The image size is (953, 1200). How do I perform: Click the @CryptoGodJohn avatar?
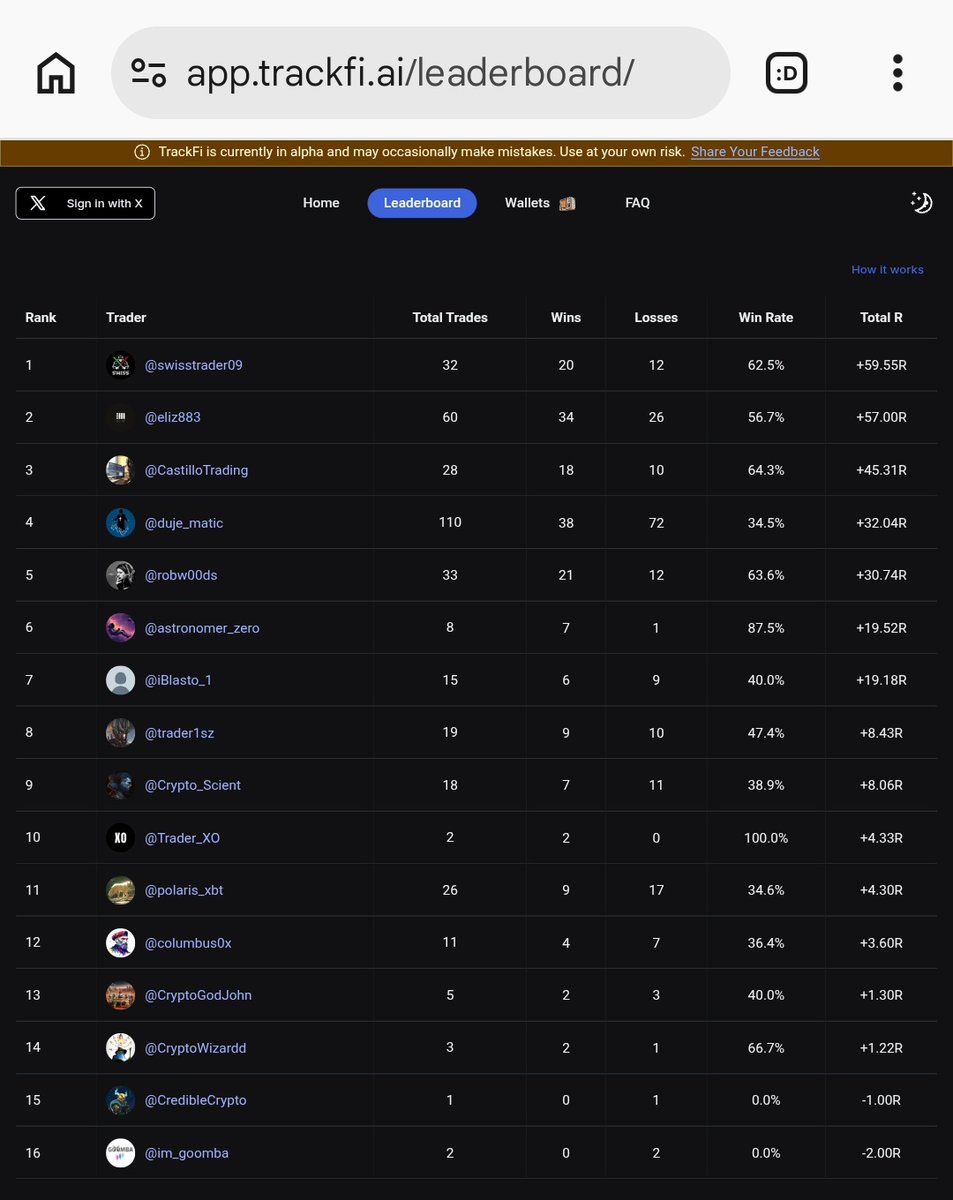(x=120, y=996)
